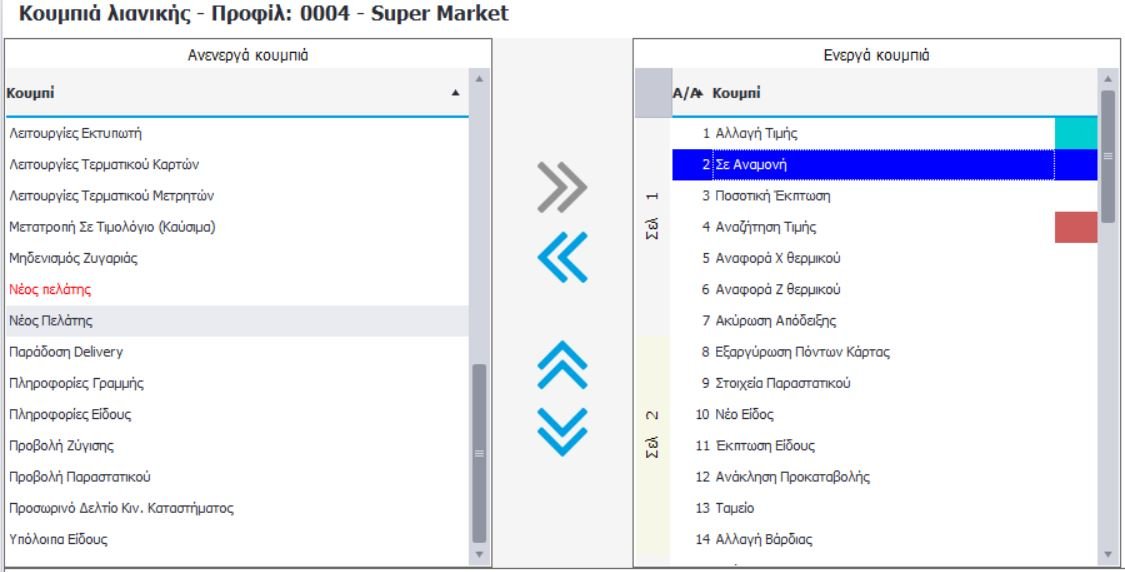Click the grey double right arrow move button
Screen dimensions: 1125x572
562,186
